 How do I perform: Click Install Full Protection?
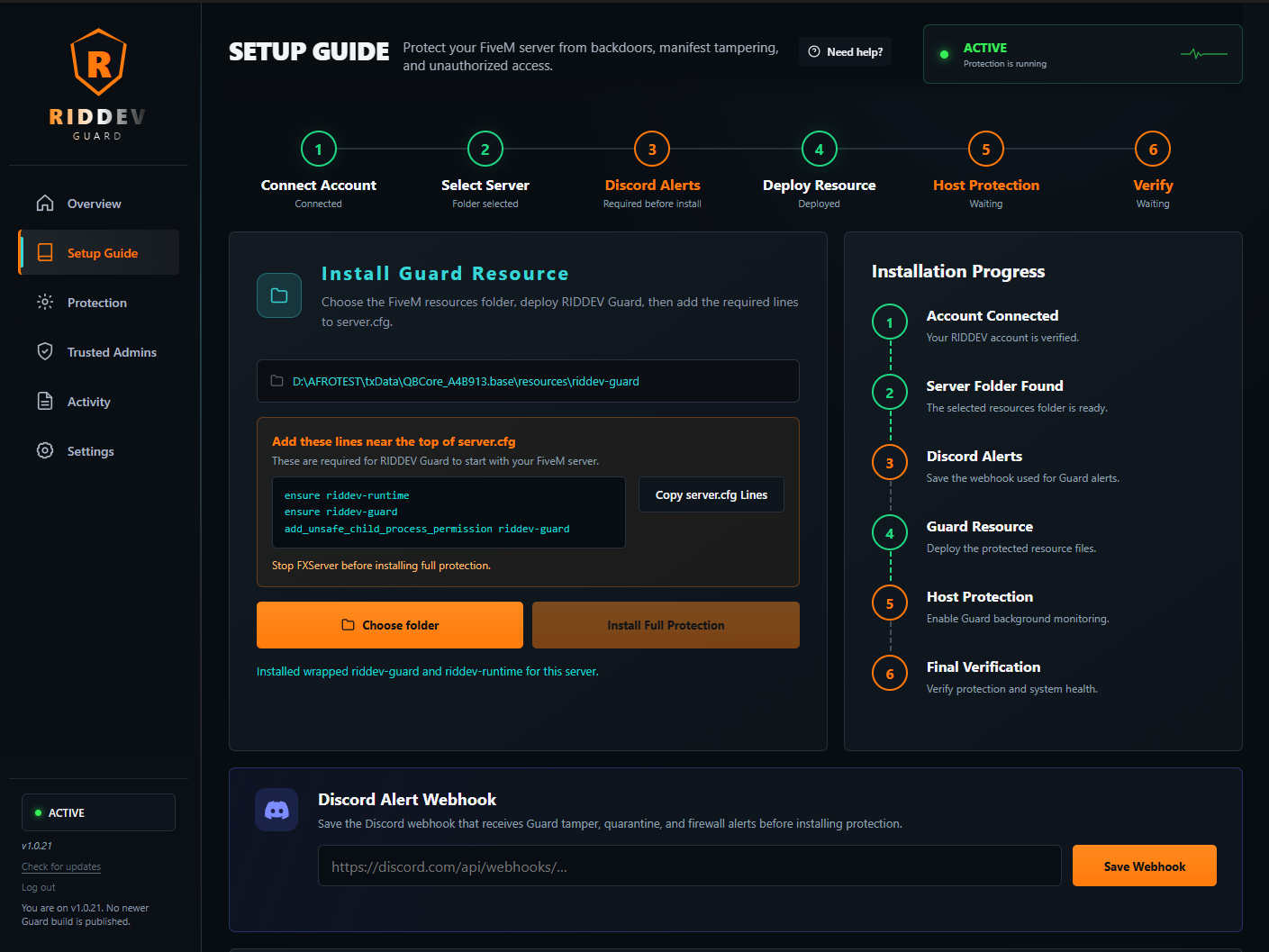(666, 625)
